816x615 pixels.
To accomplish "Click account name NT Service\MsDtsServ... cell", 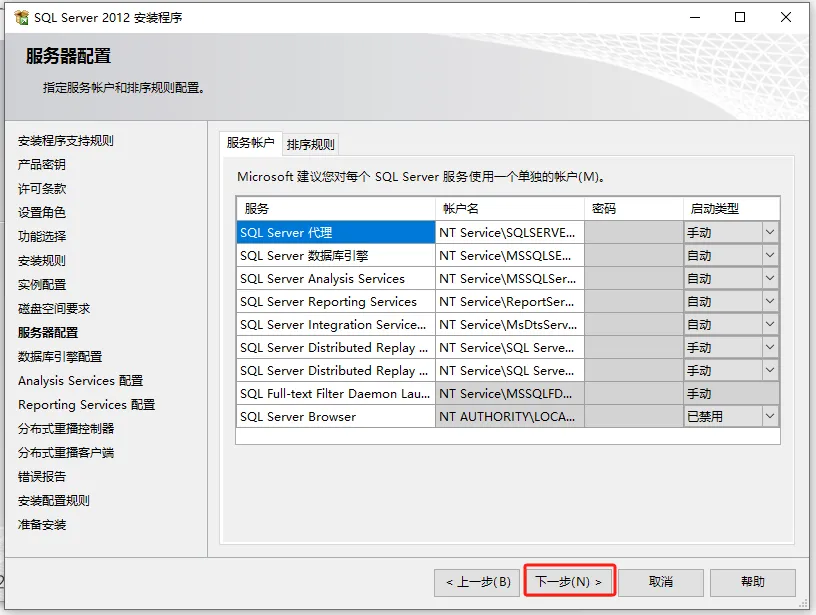I will [x=509, y=324].
